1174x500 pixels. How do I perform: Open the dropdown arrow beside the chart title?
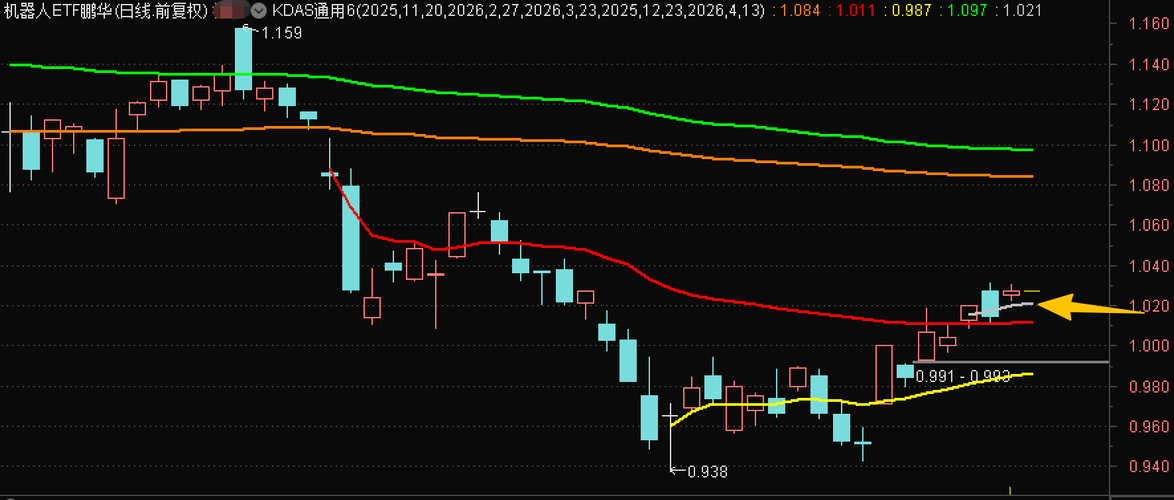[x=260, y=10]
